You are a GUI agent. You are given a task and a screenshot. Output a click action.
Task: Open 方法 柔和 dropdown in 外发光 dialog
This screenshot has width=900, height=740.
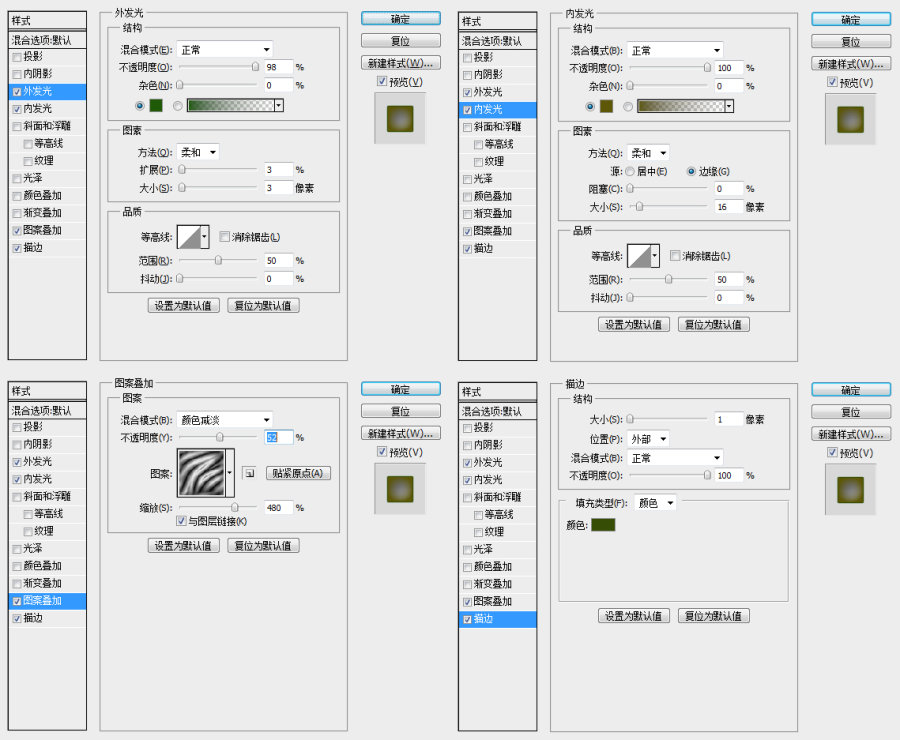[x=197, y=152]
